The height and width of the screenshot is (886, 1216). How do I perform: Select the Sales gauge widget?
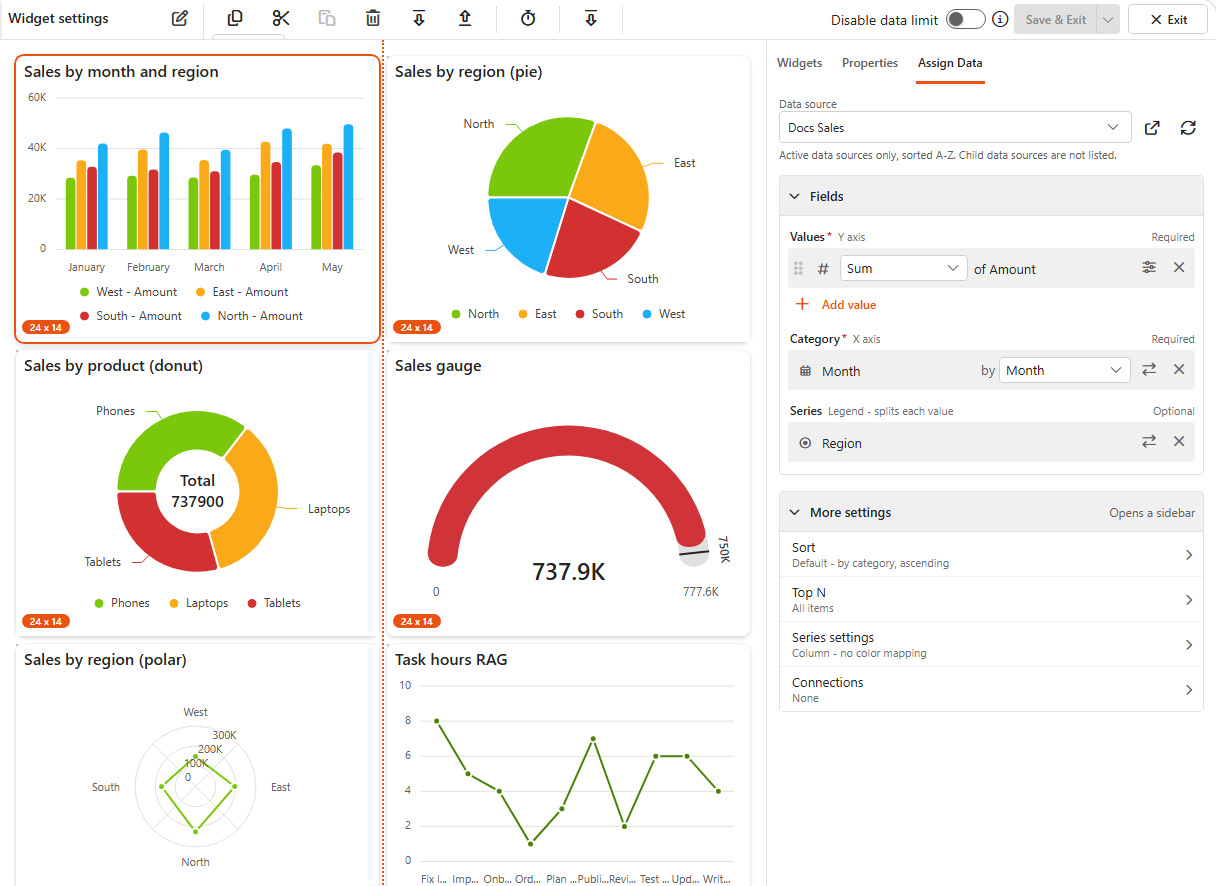(x=568, y=493)
